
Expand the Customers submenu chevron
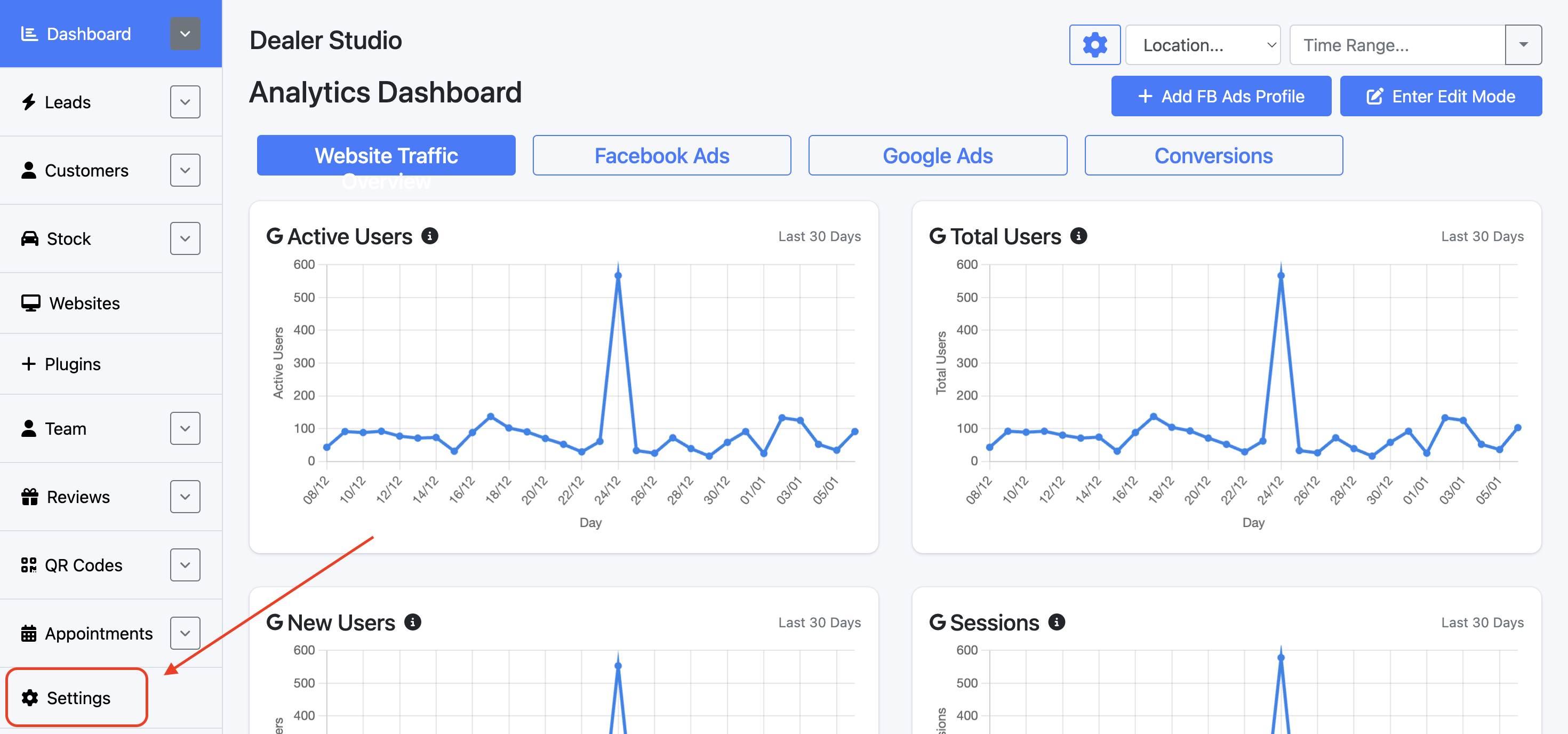point(185,170)
